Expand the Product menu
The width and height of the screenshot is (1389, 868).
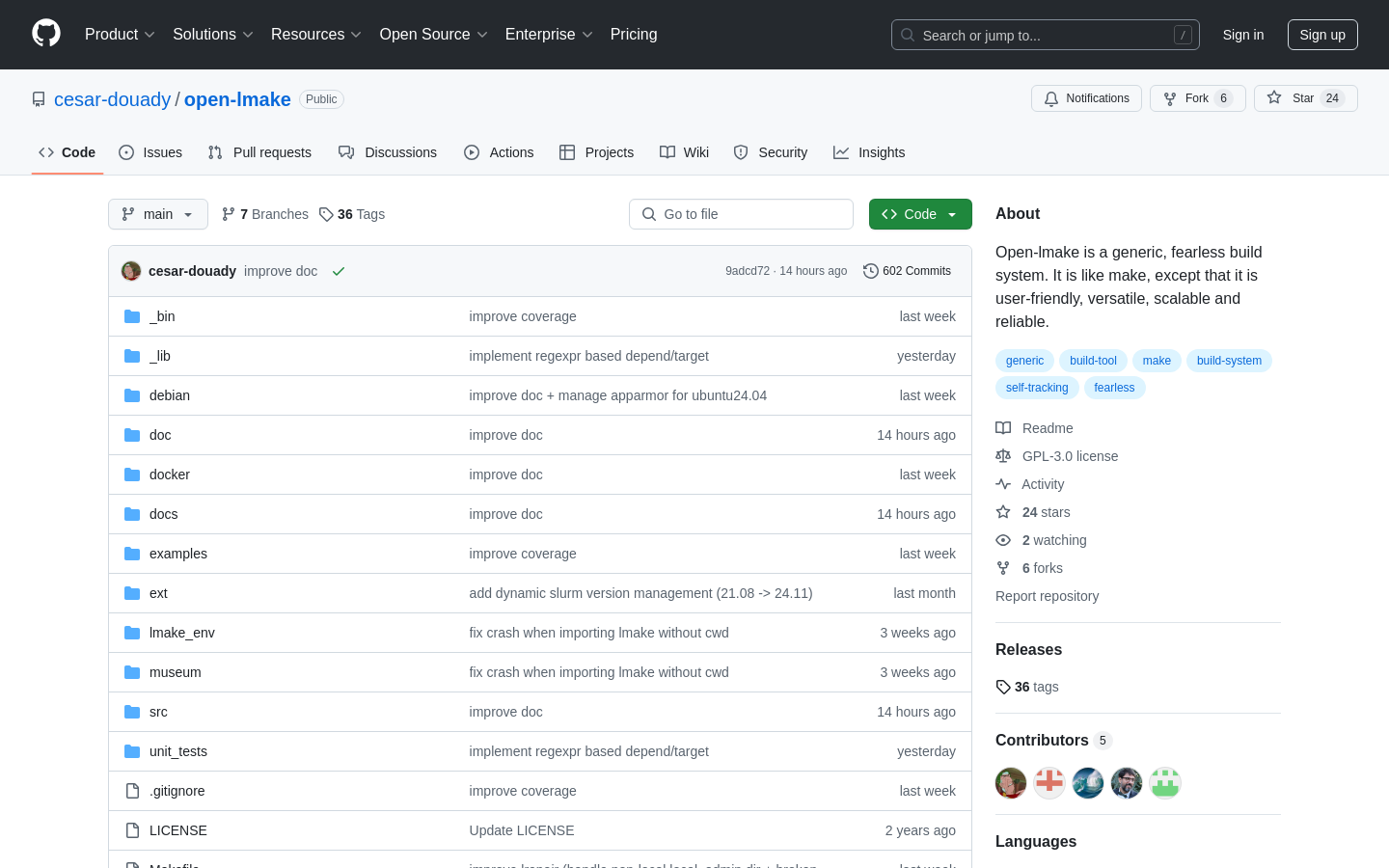120,34
